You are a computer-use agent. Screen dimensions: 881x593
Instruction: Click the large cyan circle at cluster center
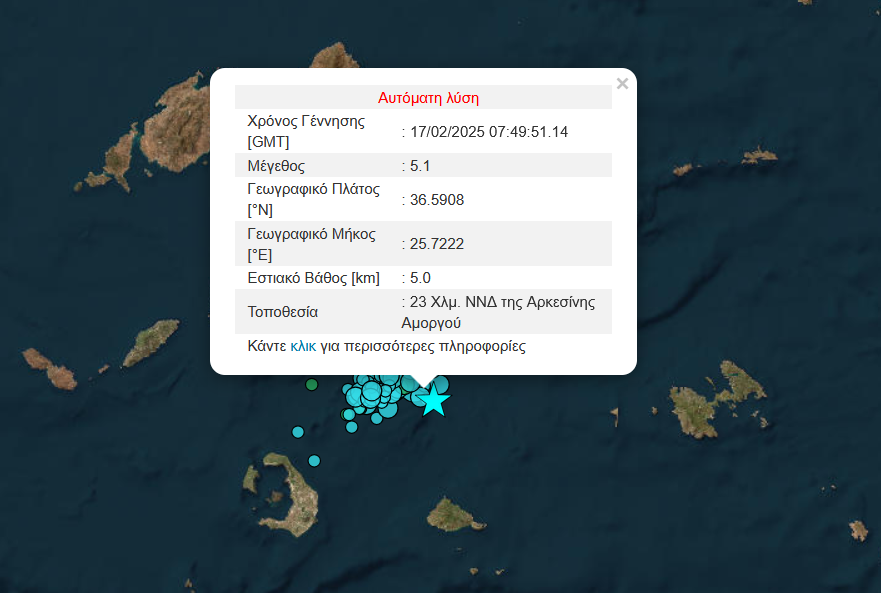click(372, 392)
